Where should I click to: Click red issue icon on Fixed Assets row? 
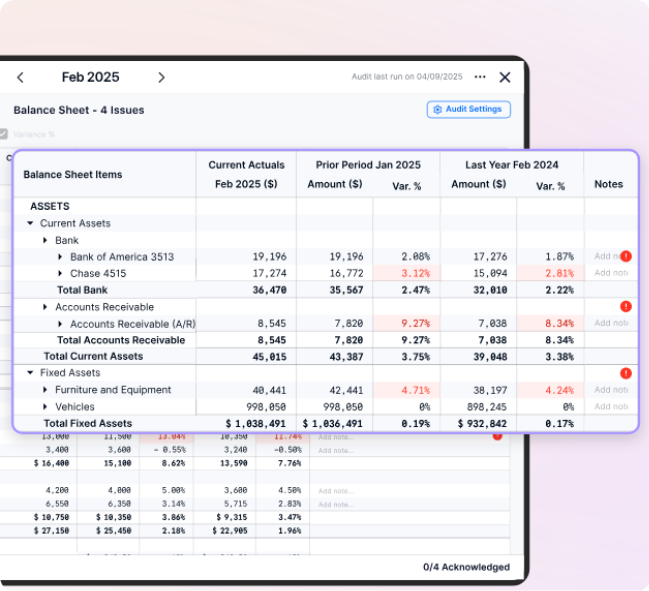coord(625,373)
